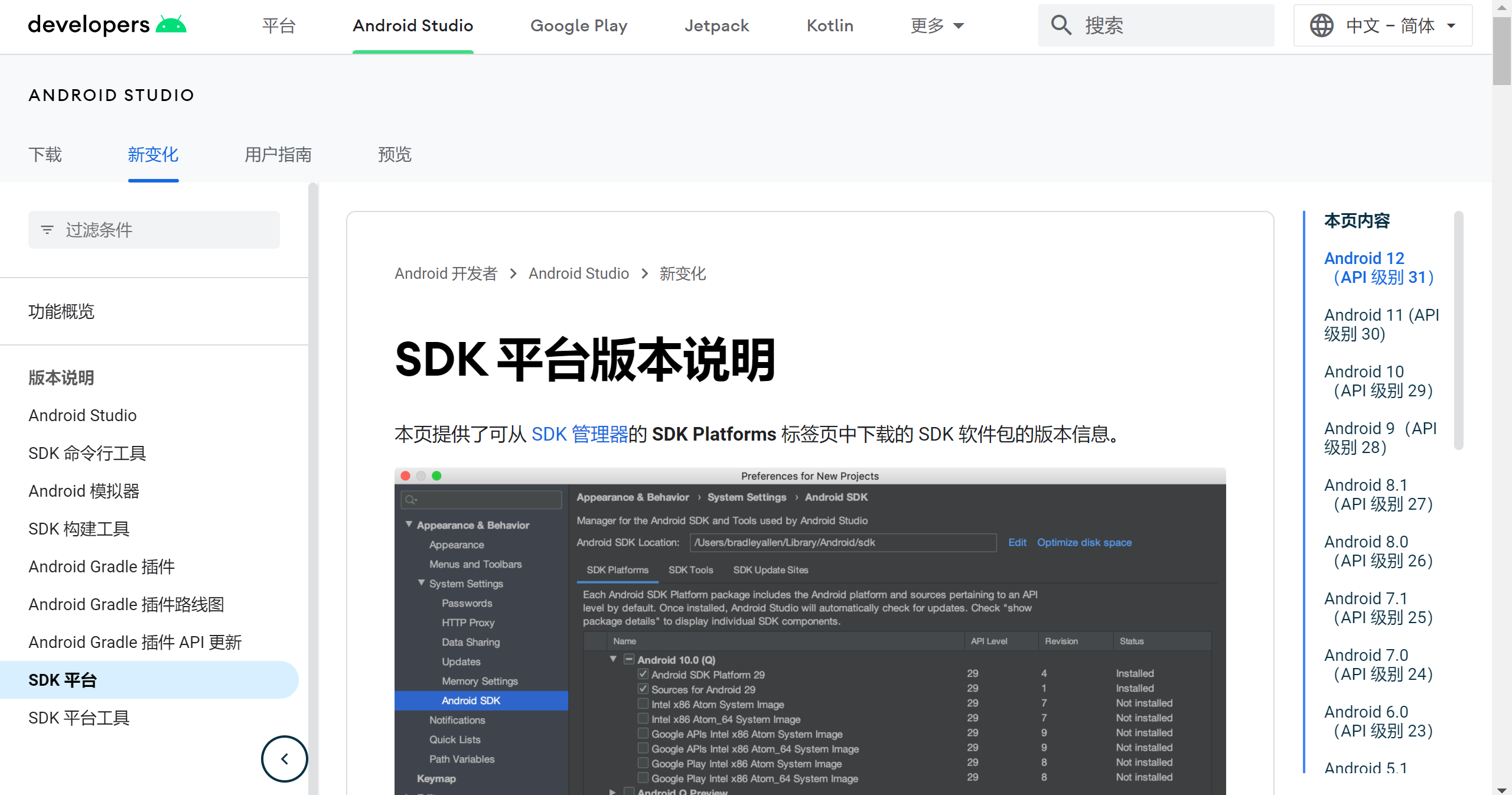The image size is (1512, 795).
Task: Open the 中文 – 简体 language selector
Action: tap(1383, 25)
